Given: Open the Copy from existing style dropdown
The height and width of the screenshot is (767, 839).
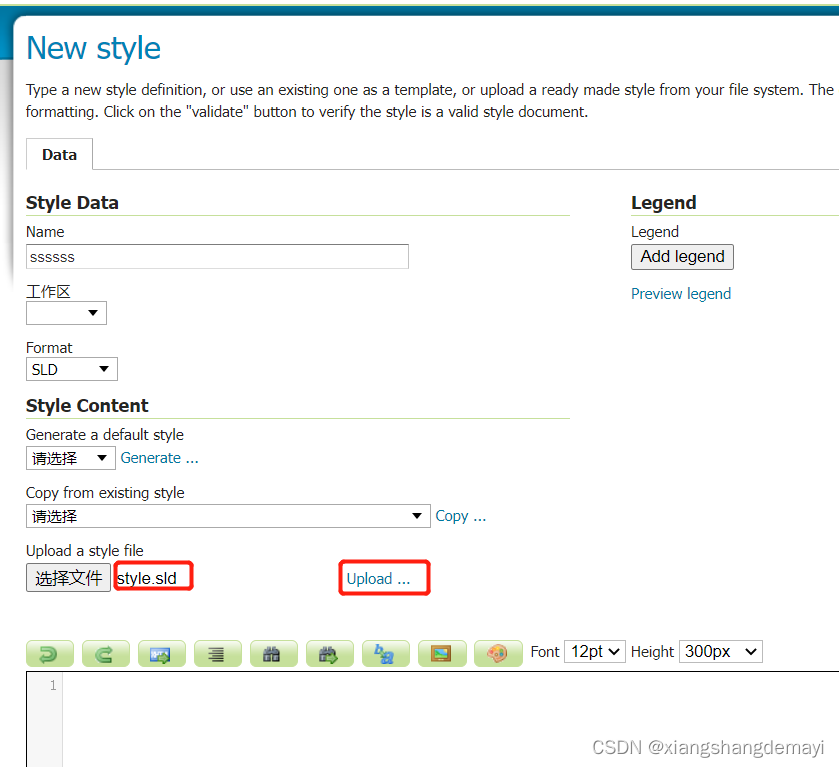Looking at the screenshot, I should (228, 516).
